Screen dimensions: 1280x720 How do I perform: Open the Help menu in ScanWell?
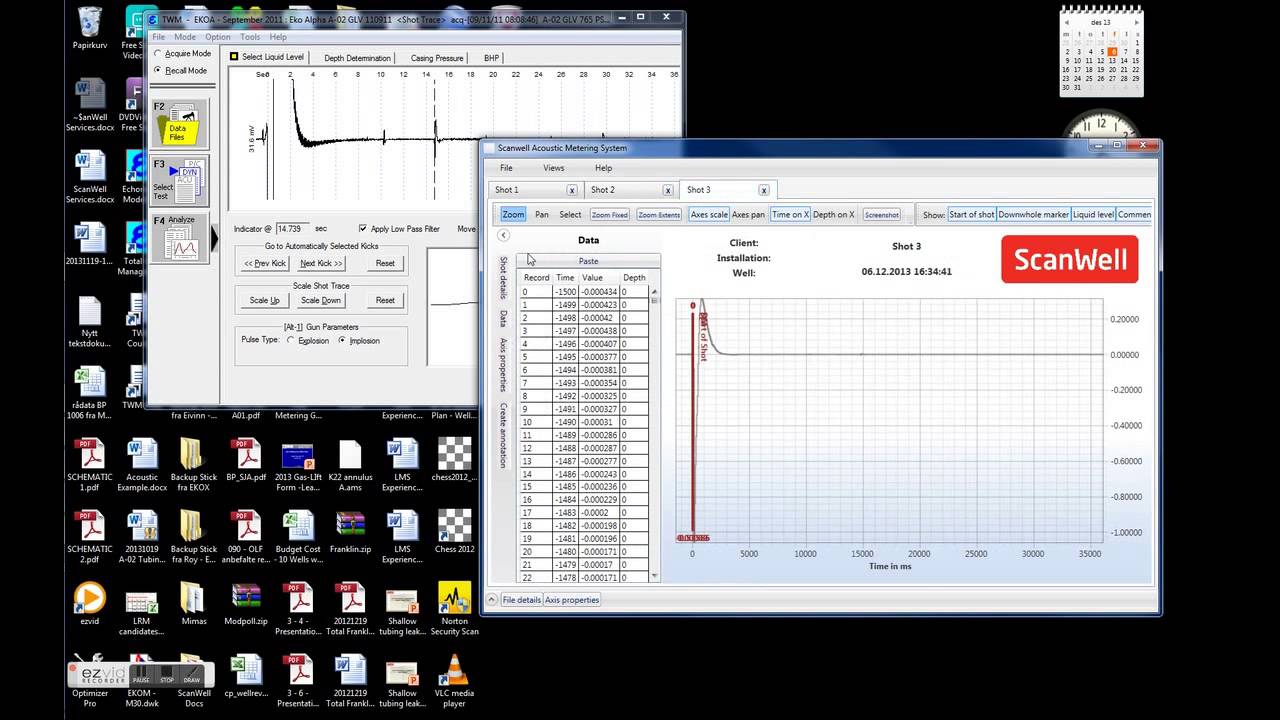603,168
